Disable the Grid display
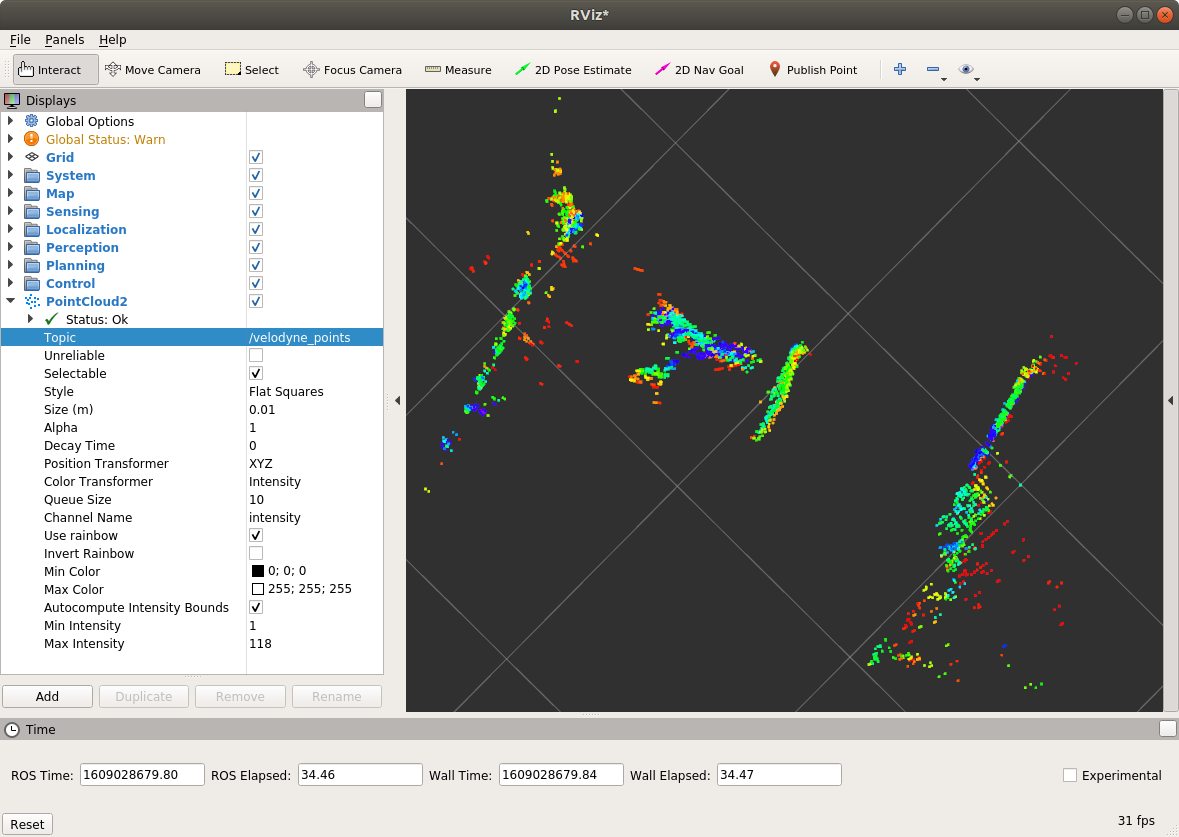This screenshot has width=1179, height=837. tap(255, 157)
